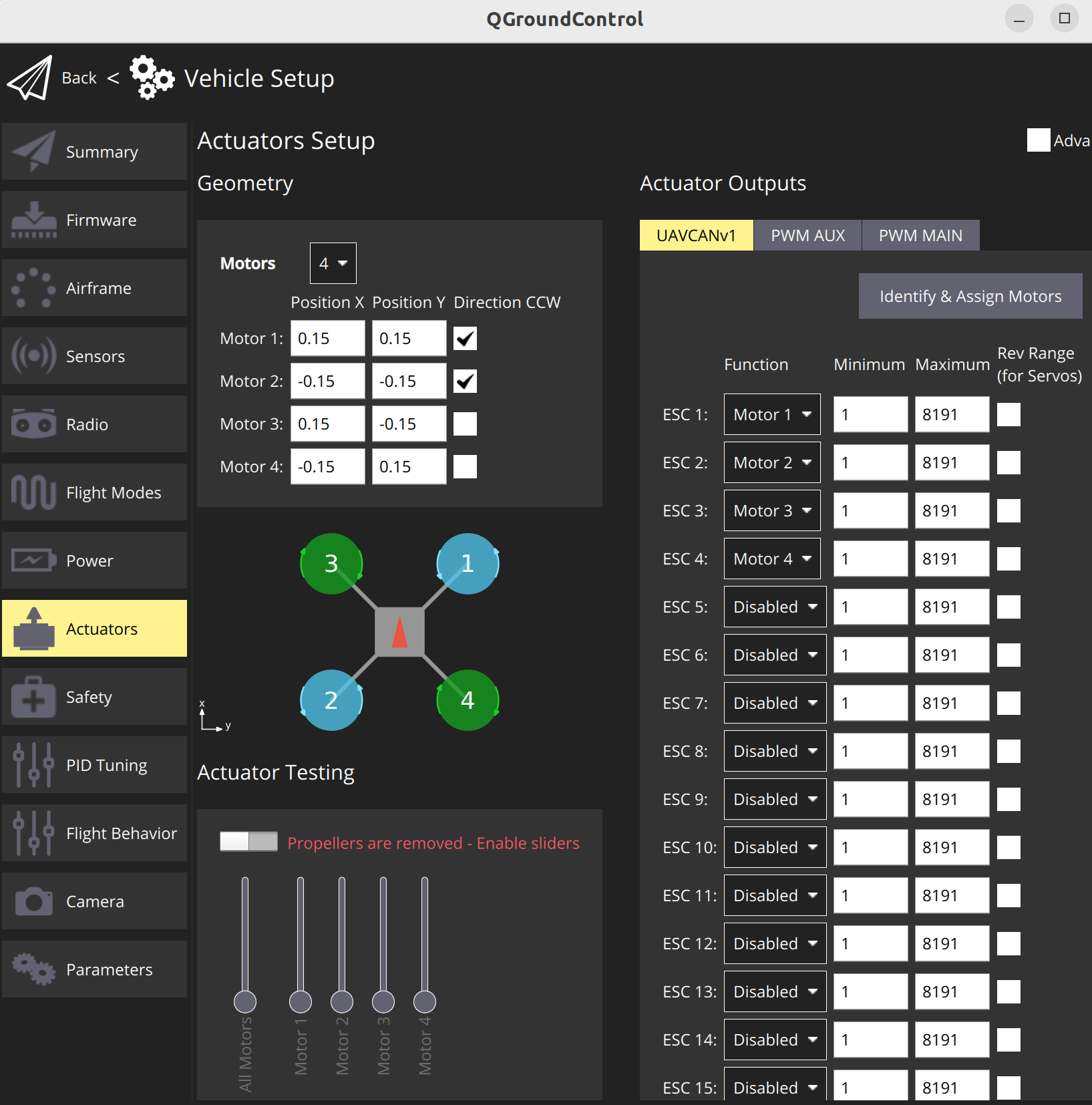Select motor 2 circle in geometry diagram
The height and width of the screenshot is (1105, 1092).
pos(331,700)
